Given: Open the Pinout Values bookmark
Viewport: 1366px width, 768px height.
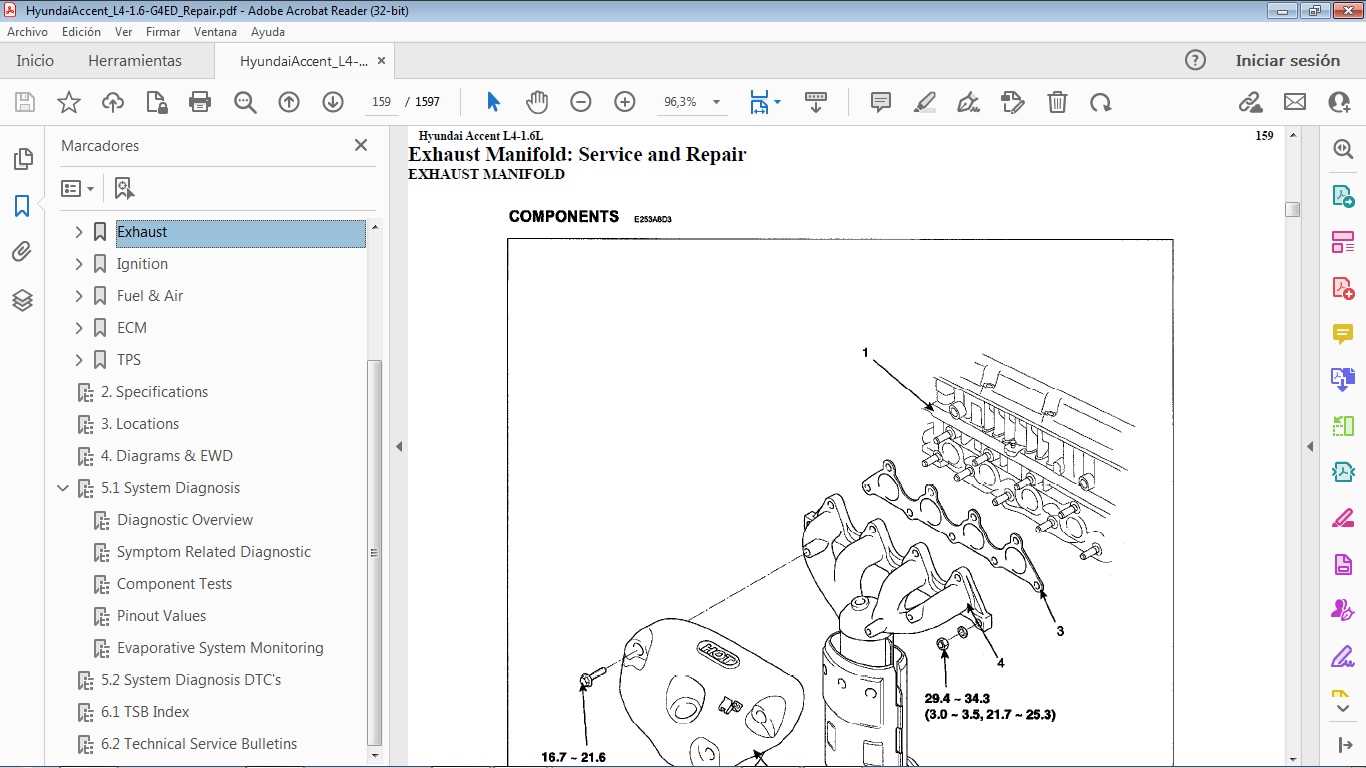Looking at the screenshot, I should (x=161, y=616).
